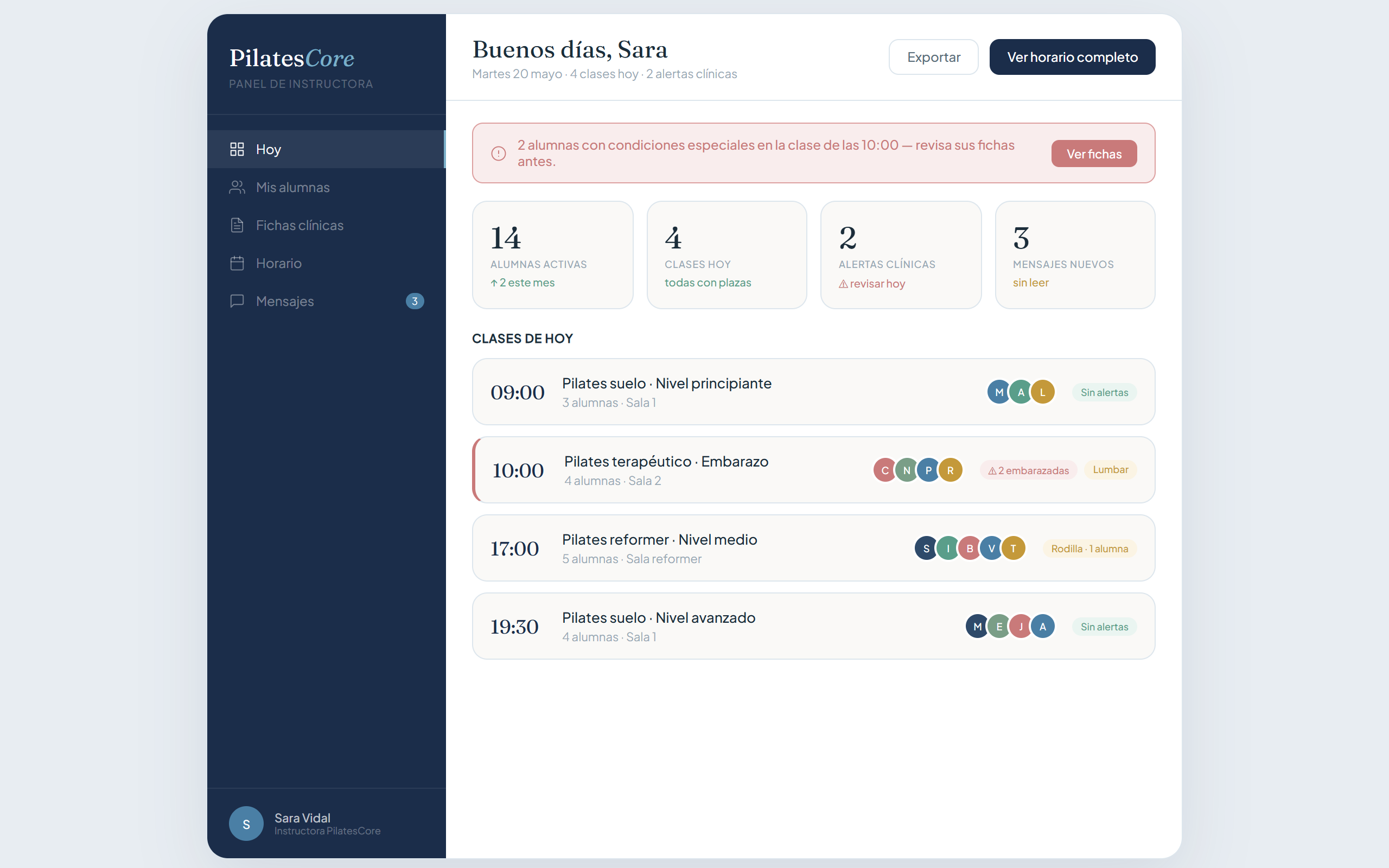Click avatar B in the 17:00 class
The height and width of the screenshot is (868, 1389).
point(970,548)
